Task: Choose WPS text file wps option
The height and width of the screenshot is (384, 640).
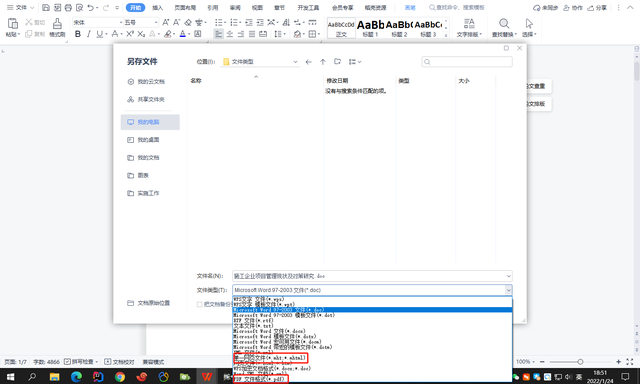Action: pos(258,300)
